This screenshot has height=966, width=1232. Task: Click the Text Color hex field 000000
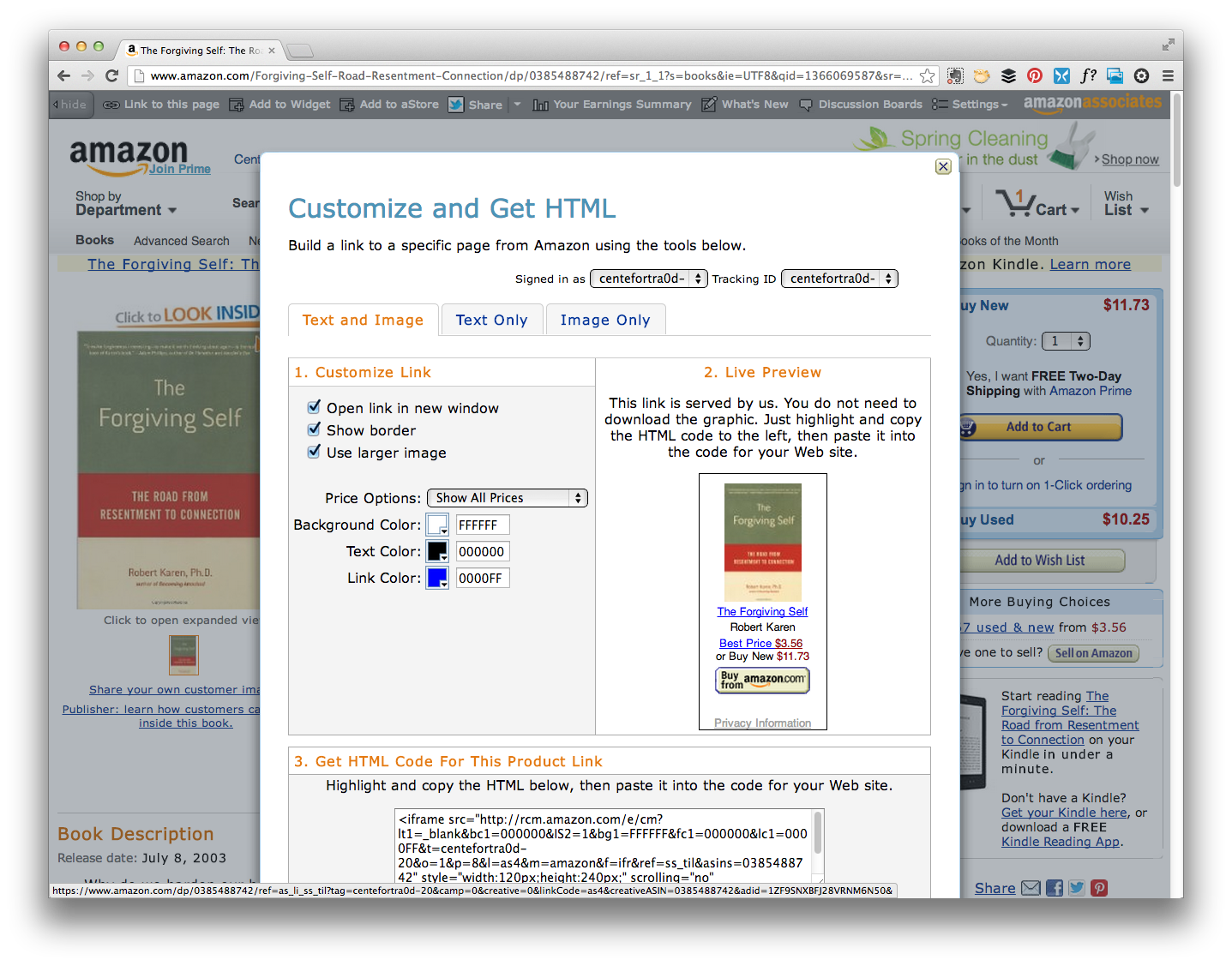(483, 551)
